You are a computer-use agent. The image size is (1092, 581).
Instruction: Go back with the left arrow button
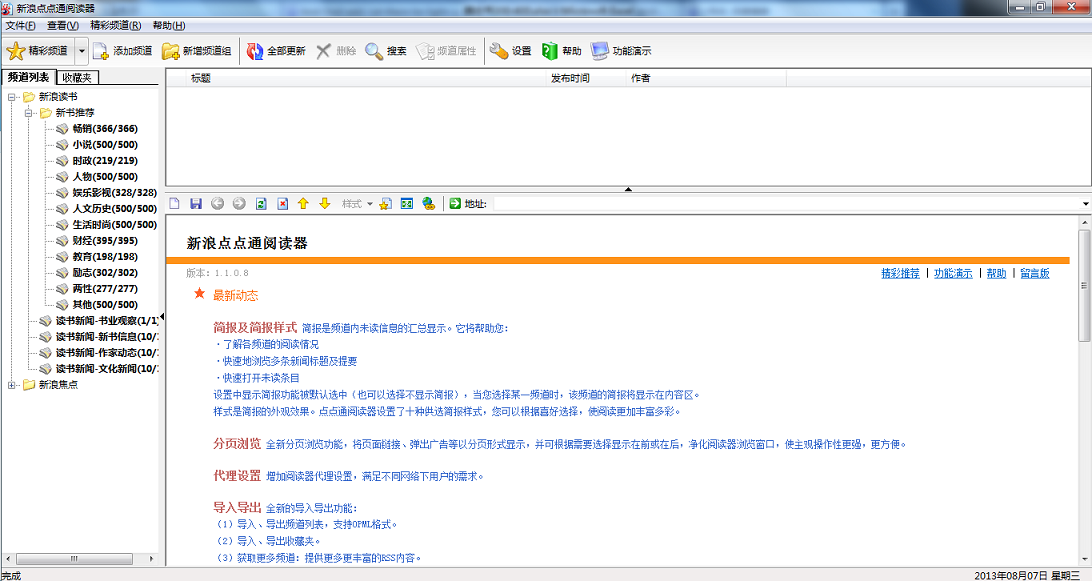[x=217, y=203]
